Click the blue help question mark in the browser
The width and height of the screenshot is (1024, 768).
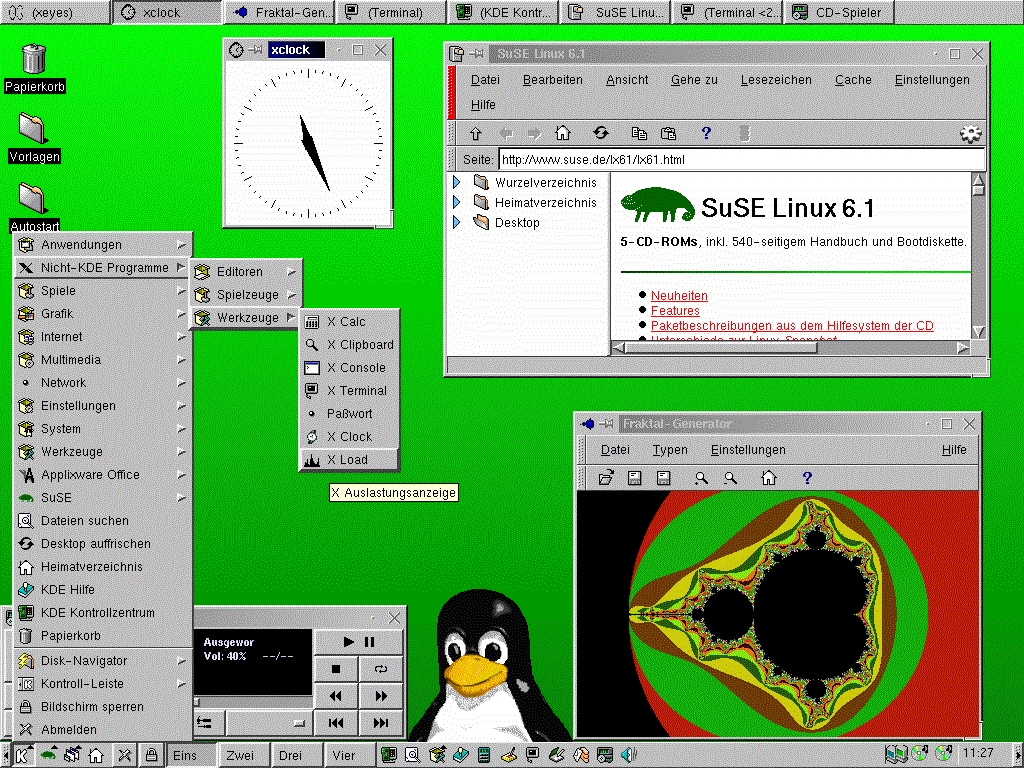click(705, 132)
